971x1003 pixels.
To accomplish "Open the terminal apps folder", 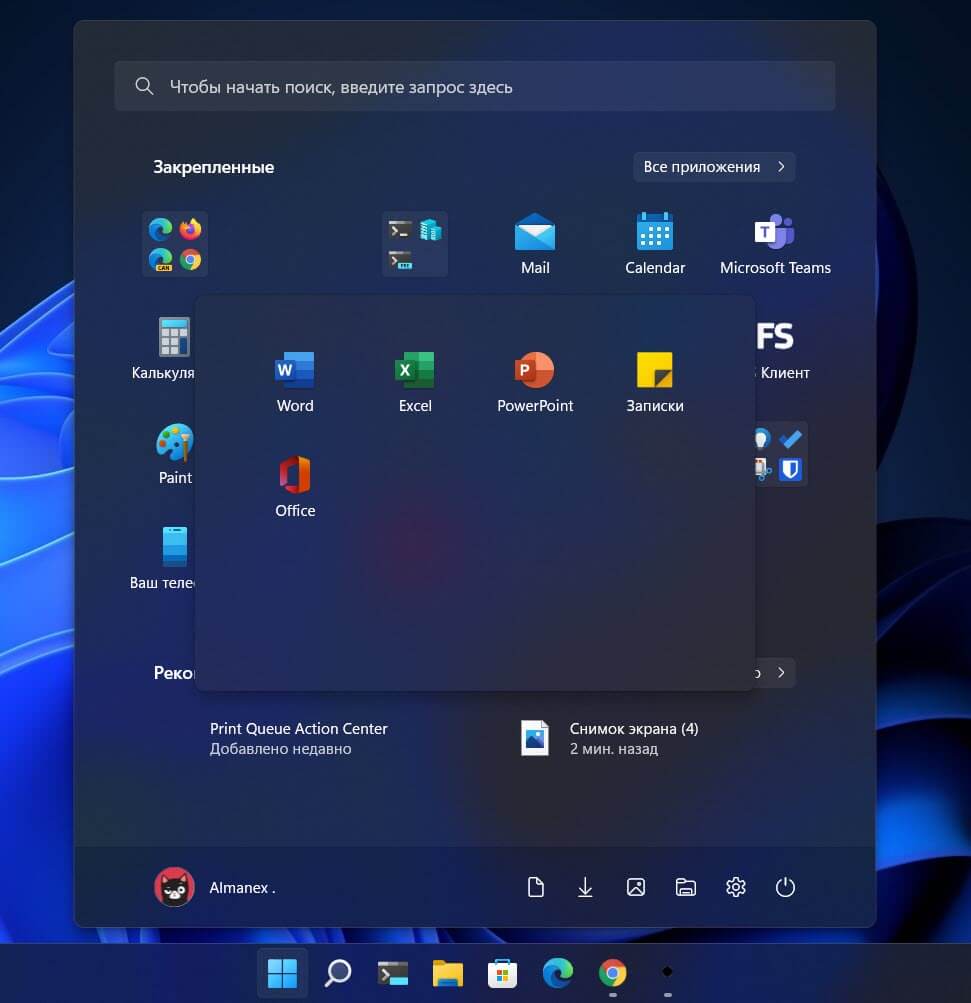I will tap(414, 244).
